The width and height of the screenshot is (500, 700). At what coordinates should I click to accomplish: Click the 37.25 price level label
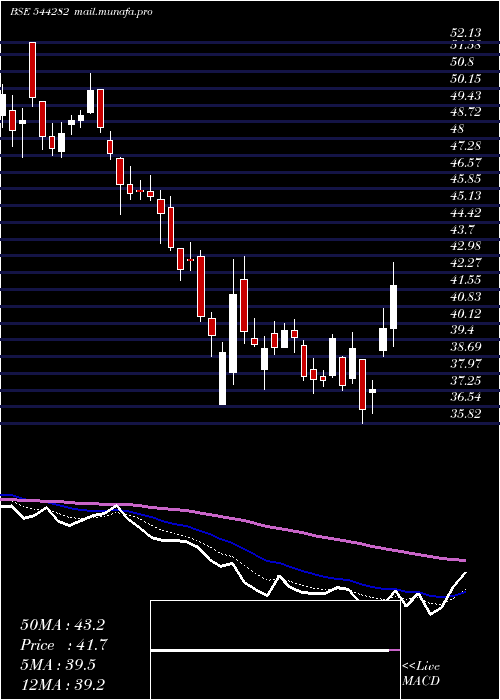466,380
